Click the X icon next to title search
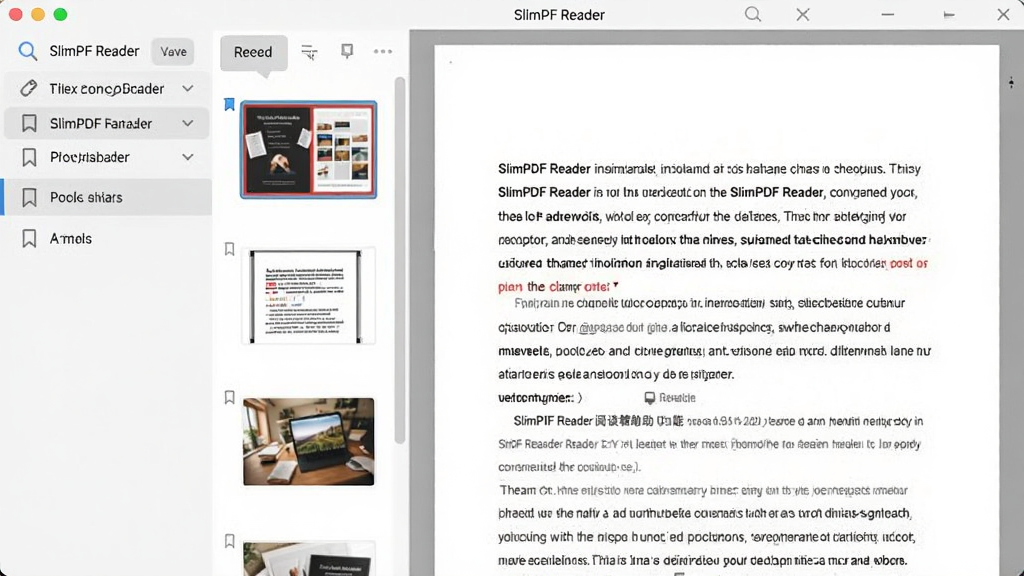Screen dimensions: 1024x576 click(803, 14)
